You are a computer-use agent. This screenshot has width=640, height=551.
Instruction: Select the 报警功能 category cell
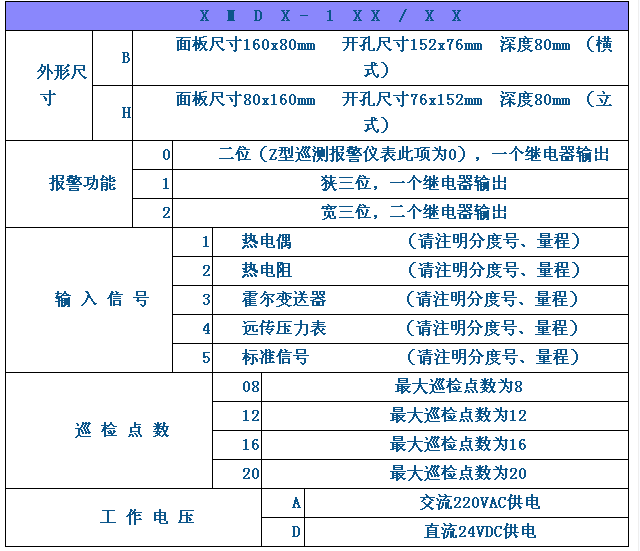pos(82,183)
